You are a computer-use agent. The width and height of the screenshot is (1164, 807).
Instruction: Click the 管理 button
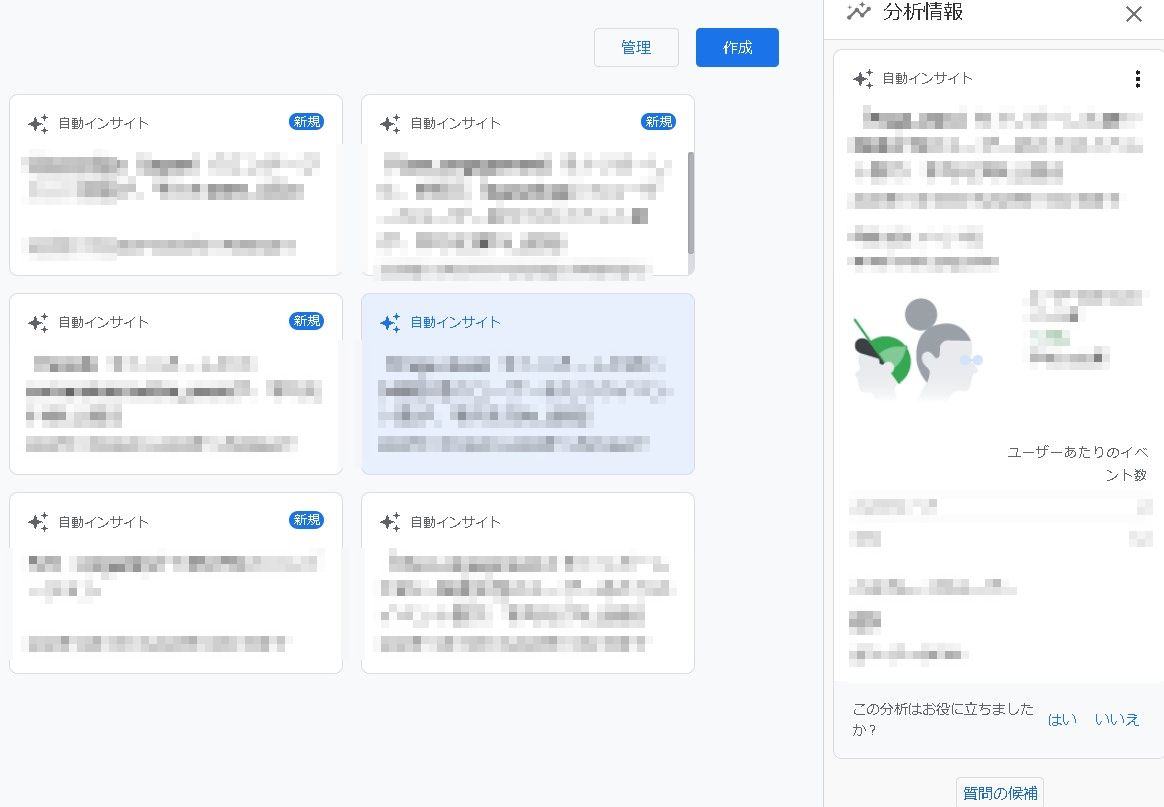tap(636, 47)
